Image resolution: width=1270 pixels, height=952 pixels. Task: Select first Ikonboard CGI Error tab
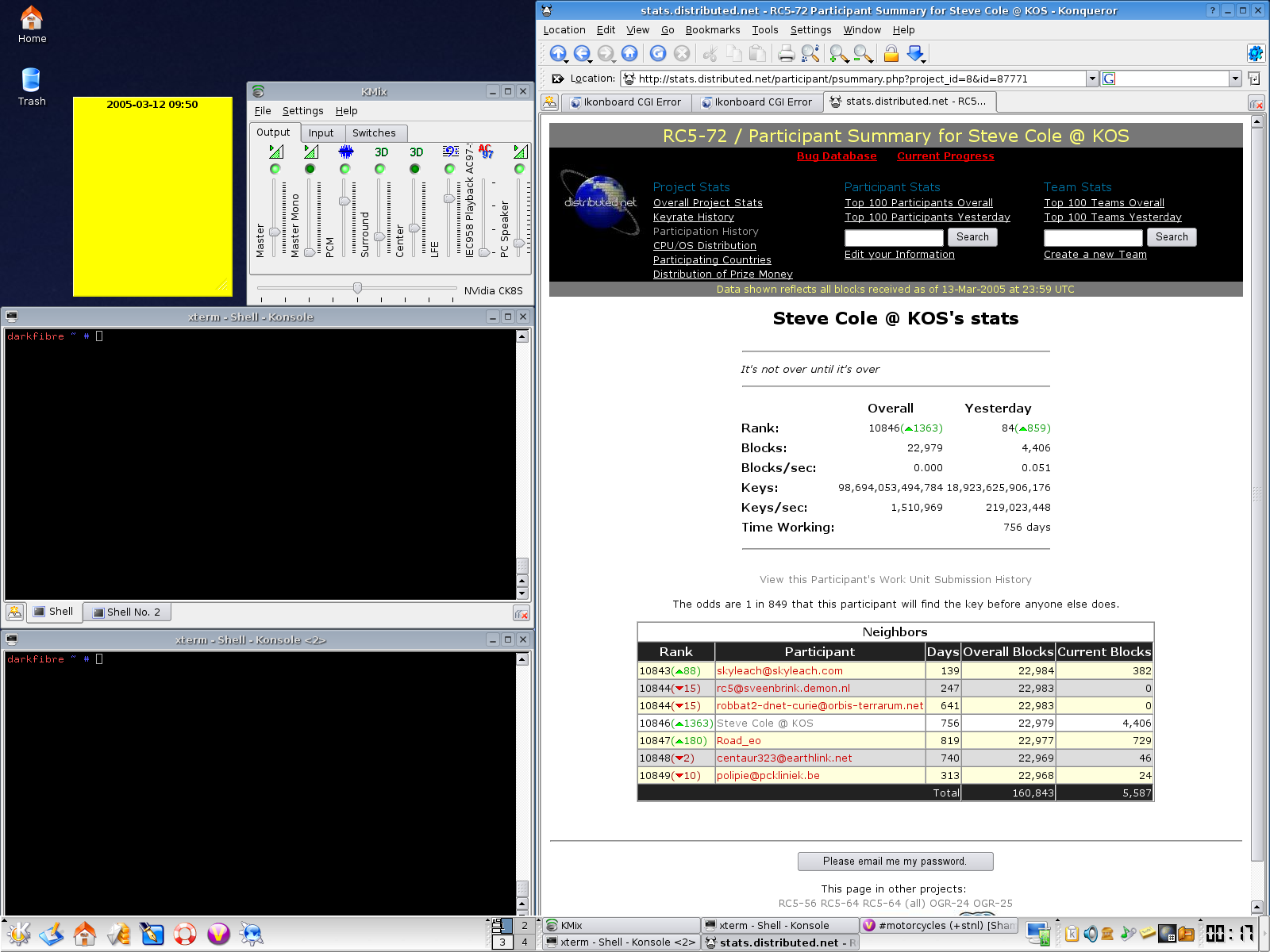pos(625,102)
